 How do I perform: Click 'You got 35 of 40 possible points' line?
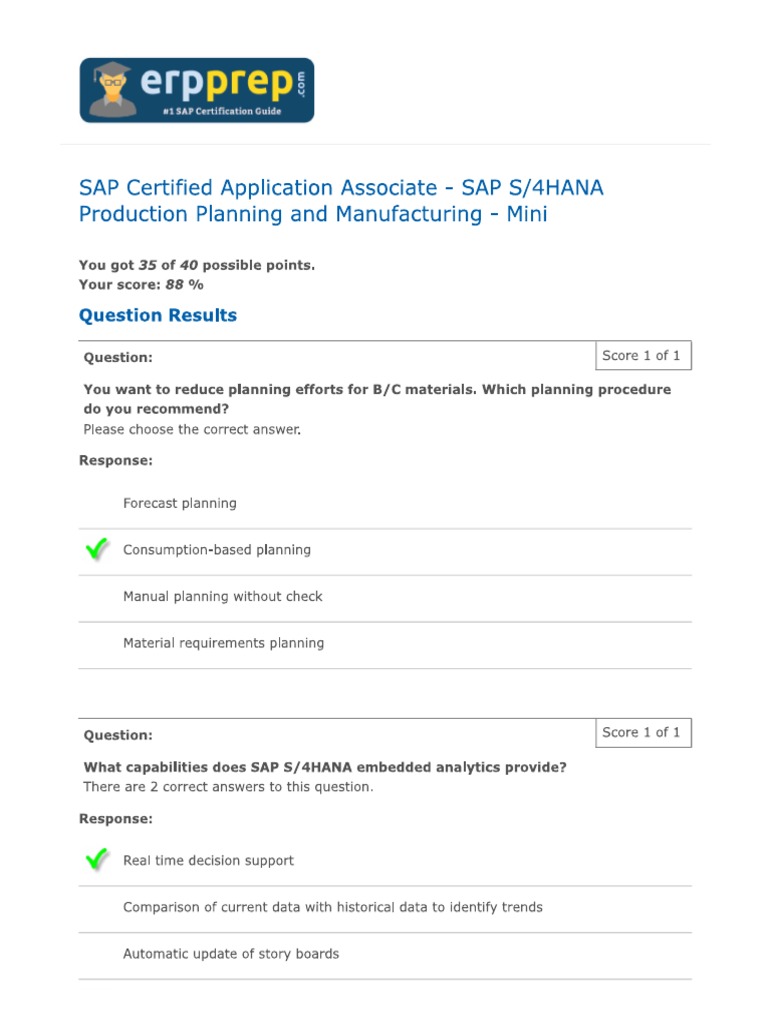pos(197,265)
